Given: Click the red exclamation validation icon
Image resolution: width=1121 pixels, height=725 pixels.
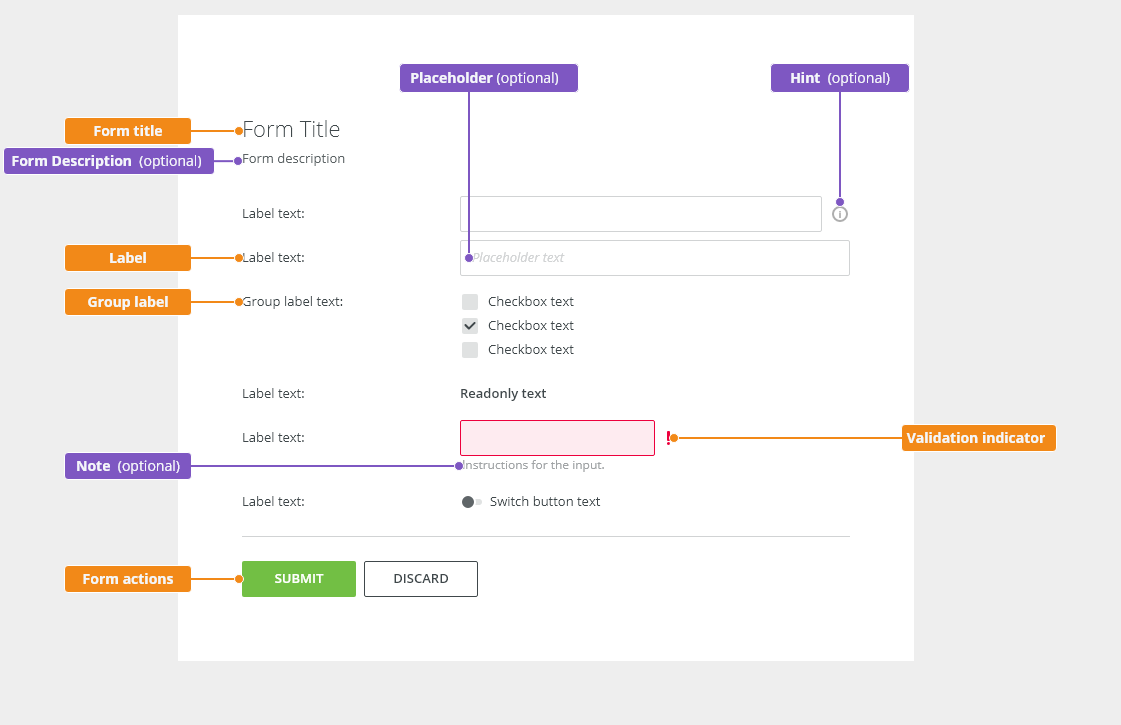Looking at the screenshot, I should [668, 438].
